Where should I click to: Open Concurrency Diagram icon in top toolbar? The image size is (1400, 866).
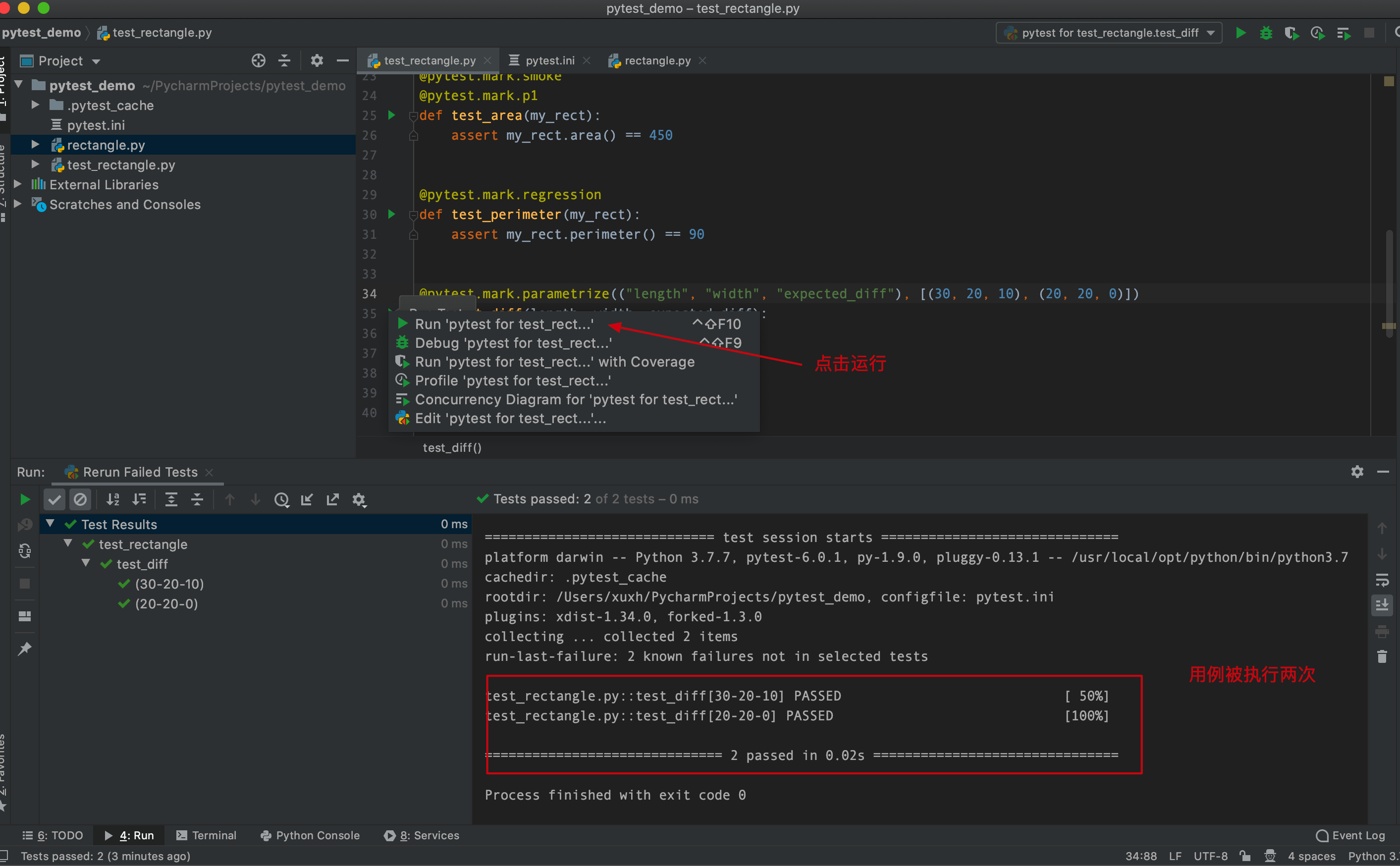click(x=1344, y=33)
